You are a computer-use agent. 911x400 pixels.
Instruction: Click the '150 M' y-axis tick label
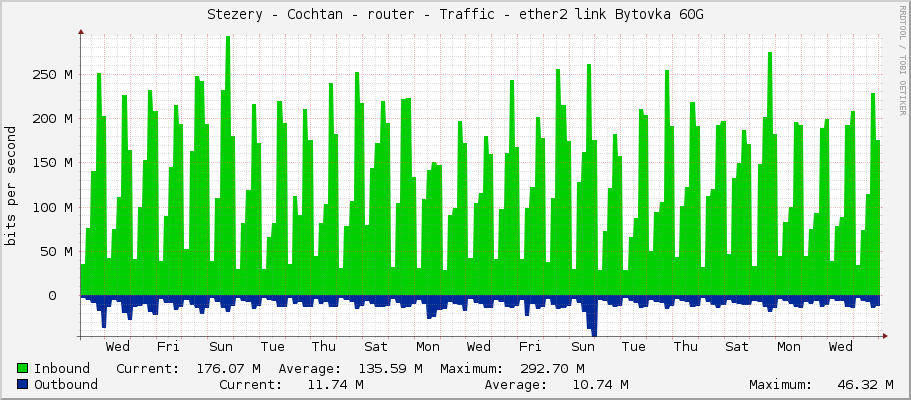(52, 163)
